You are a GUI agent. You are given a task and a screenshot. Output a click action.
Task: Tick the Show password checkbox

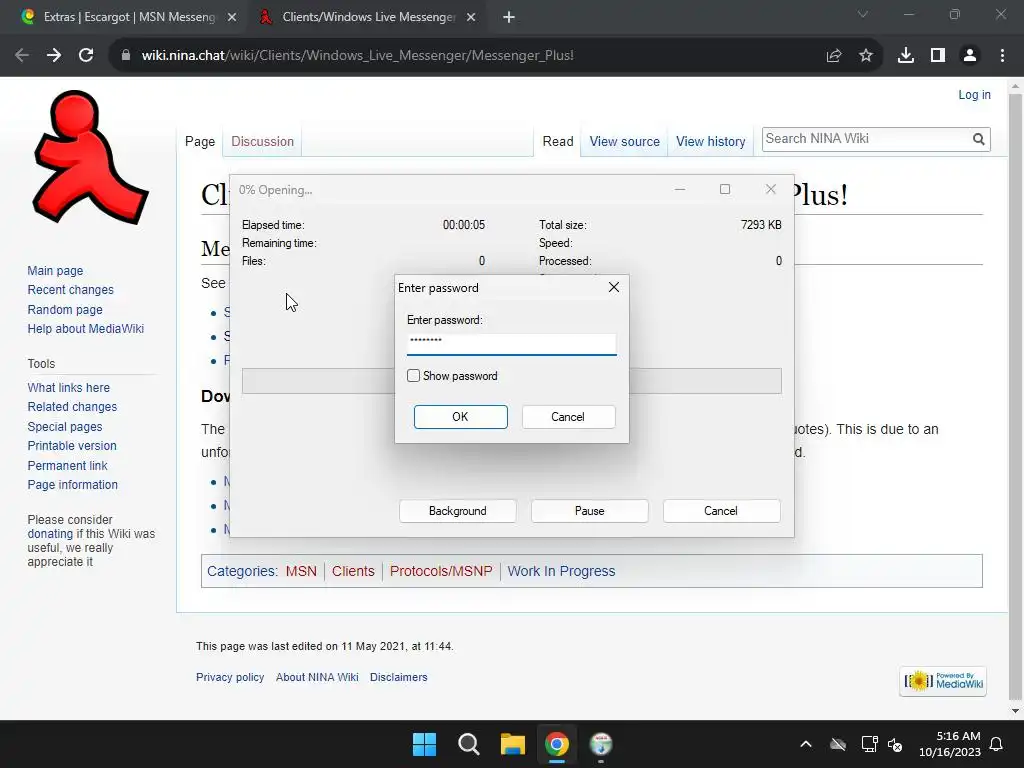point(413,376)
